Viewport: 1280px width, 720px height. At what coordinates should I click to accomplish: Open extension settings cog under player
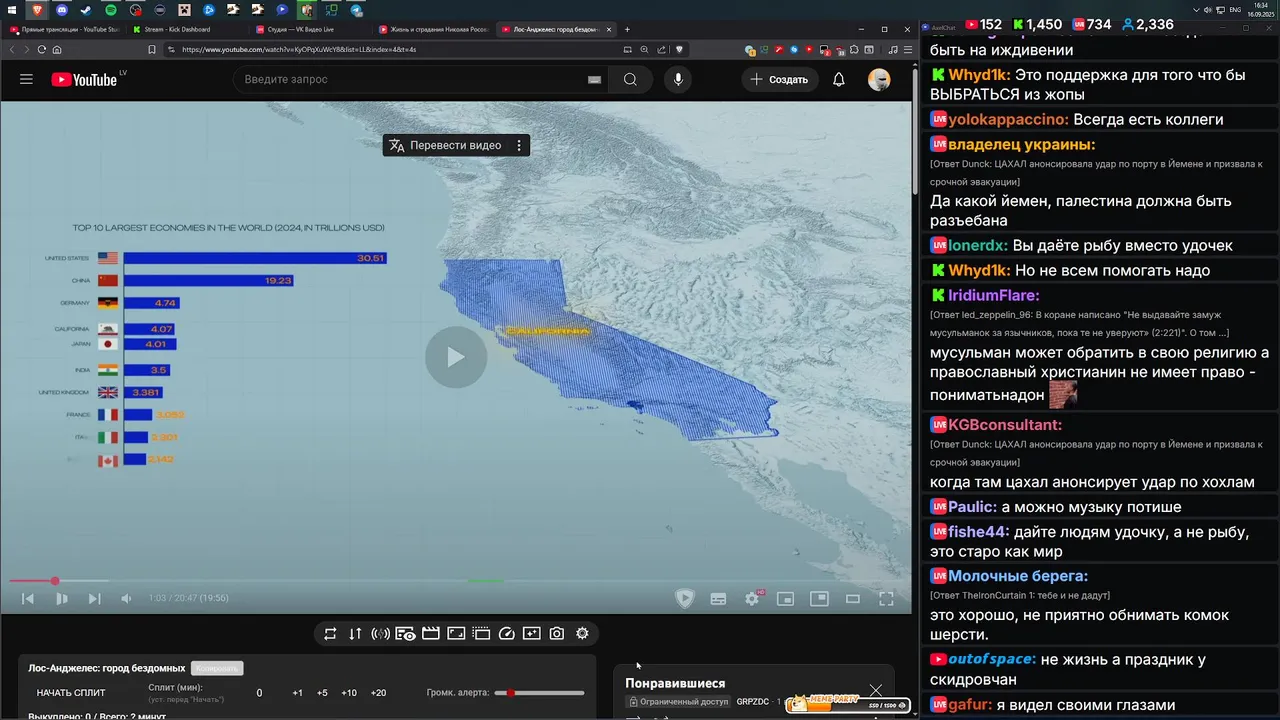tap(582, 633)
